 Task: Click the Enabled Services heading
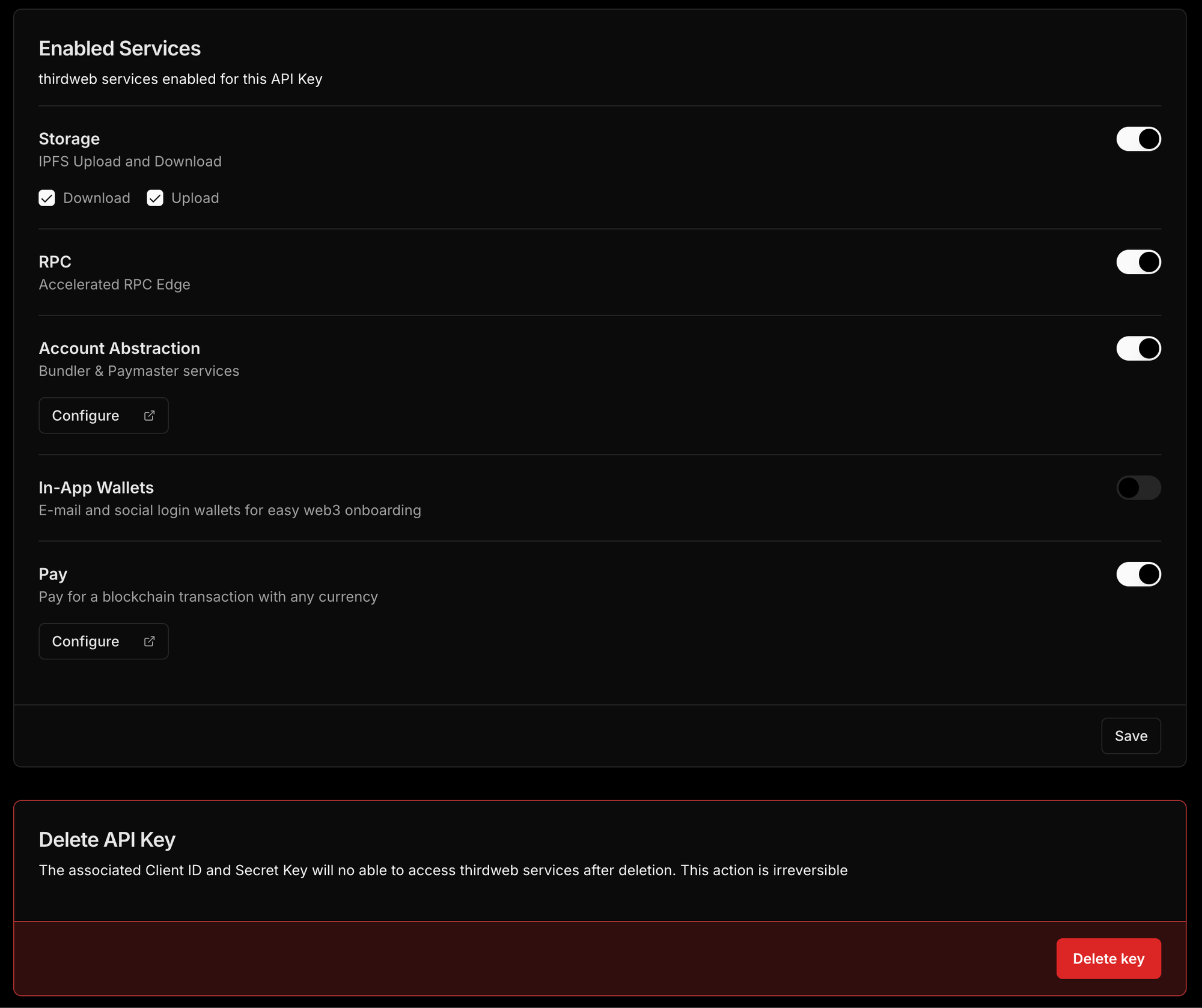[120, 49]
